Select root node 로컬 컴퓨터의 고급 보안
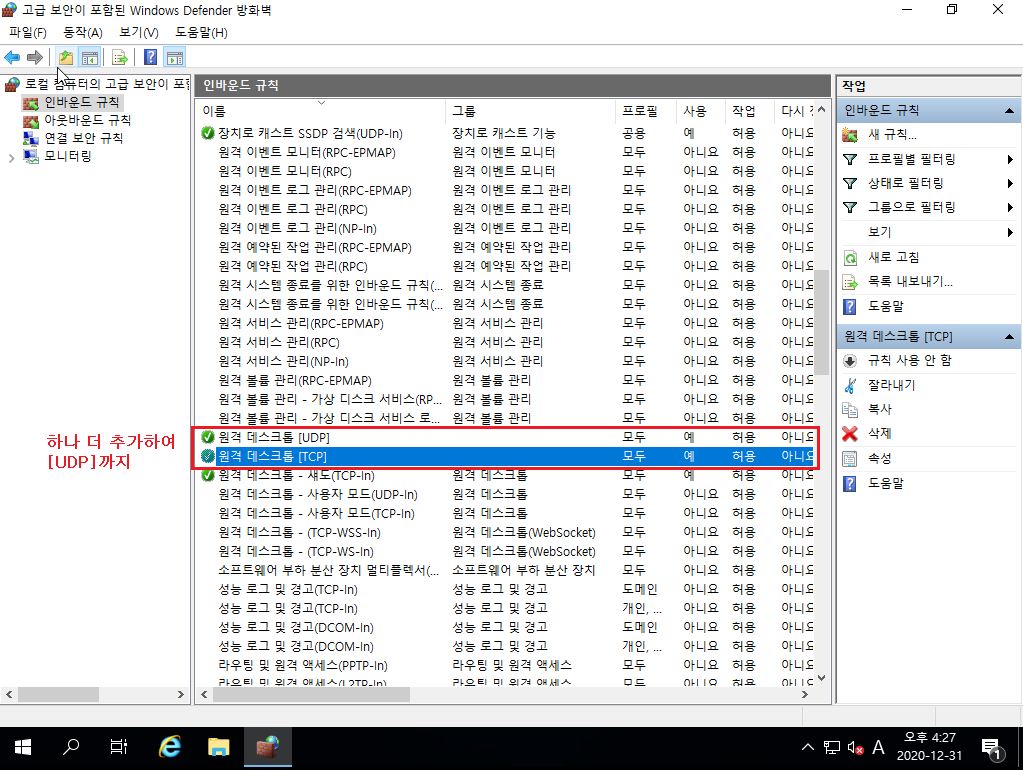Image resolution: width=1023 pixels, height=770 pixels. click(106, 84)
